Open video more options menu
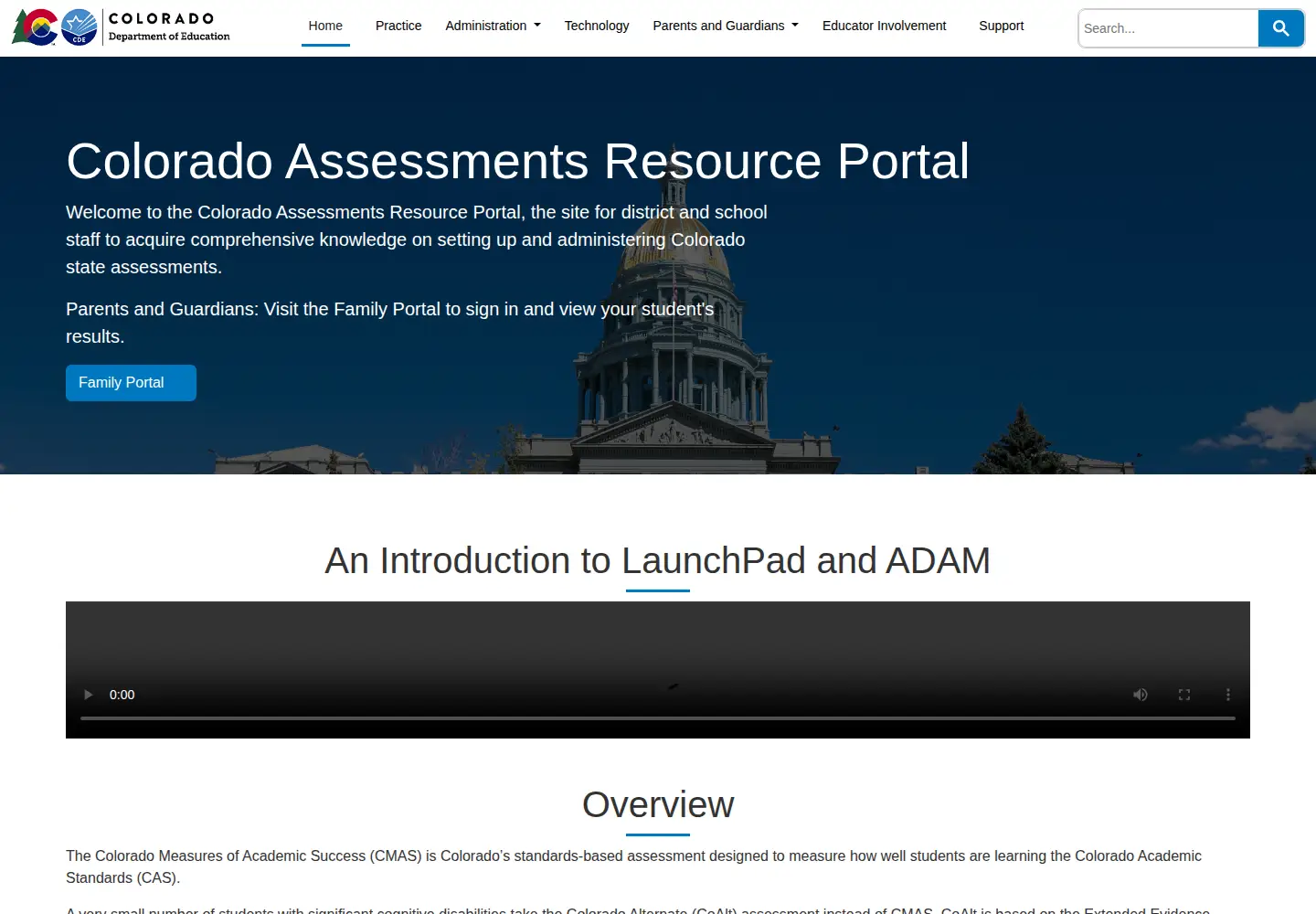Screen dimensions: 1316x914 1228,695
